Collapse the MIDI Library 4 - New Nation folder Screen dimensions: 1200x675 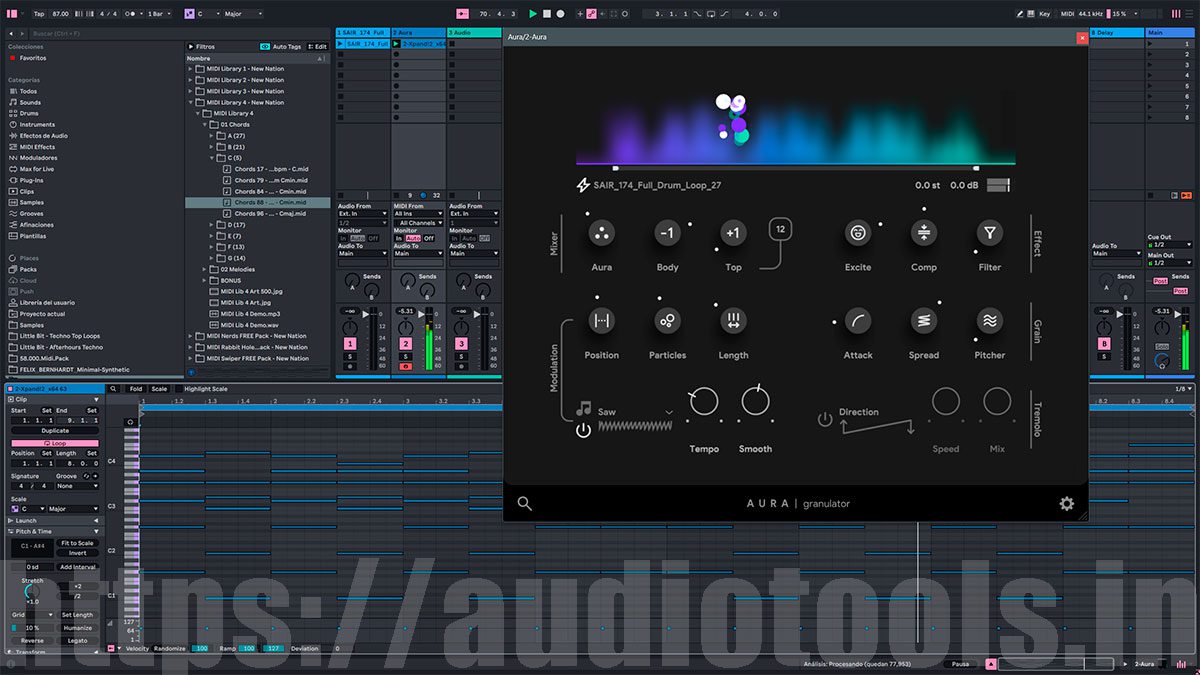click(x=191, y=102)
